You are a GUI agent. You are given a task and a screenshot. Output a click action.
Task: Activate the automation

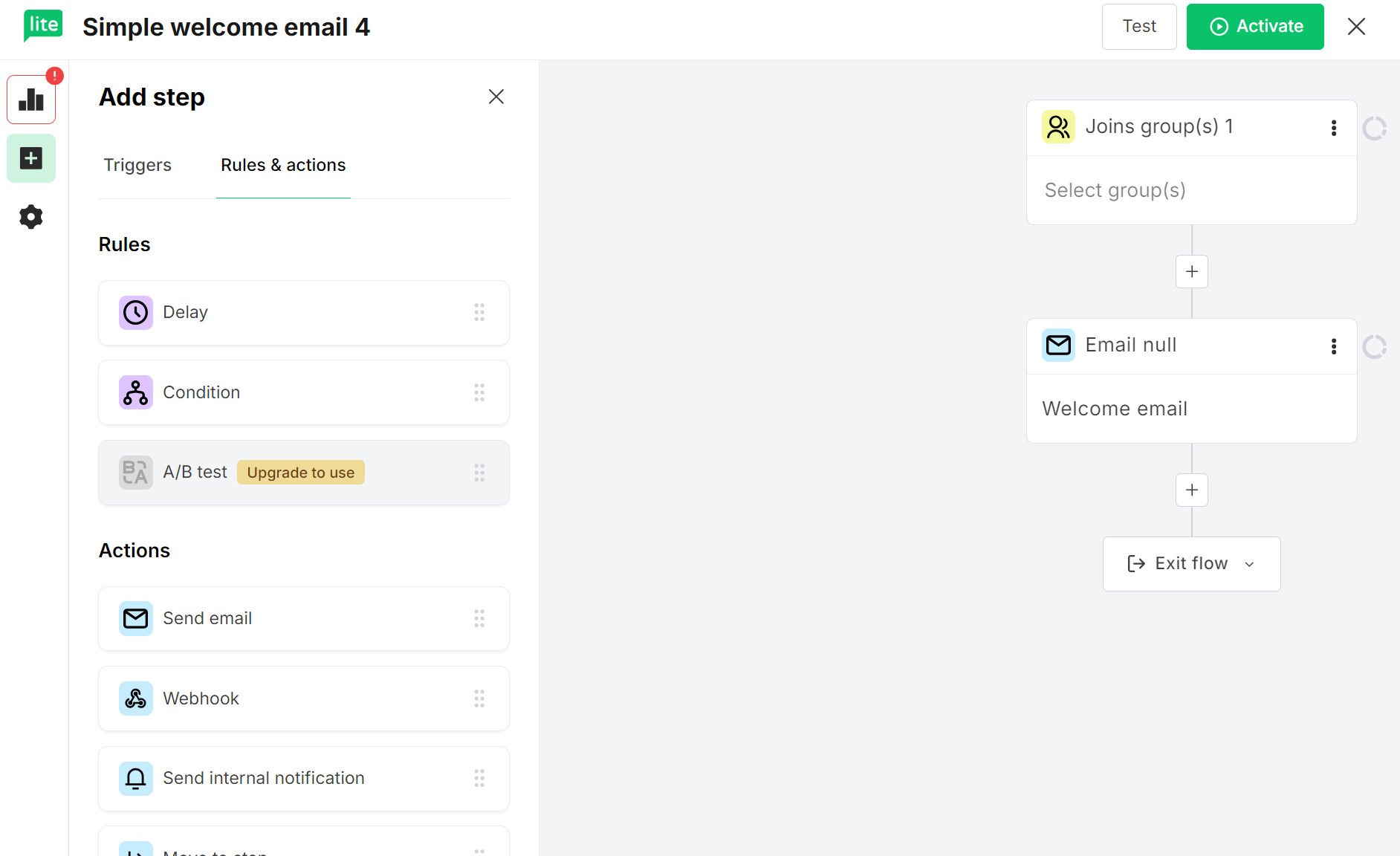[x=1254, y=26]
